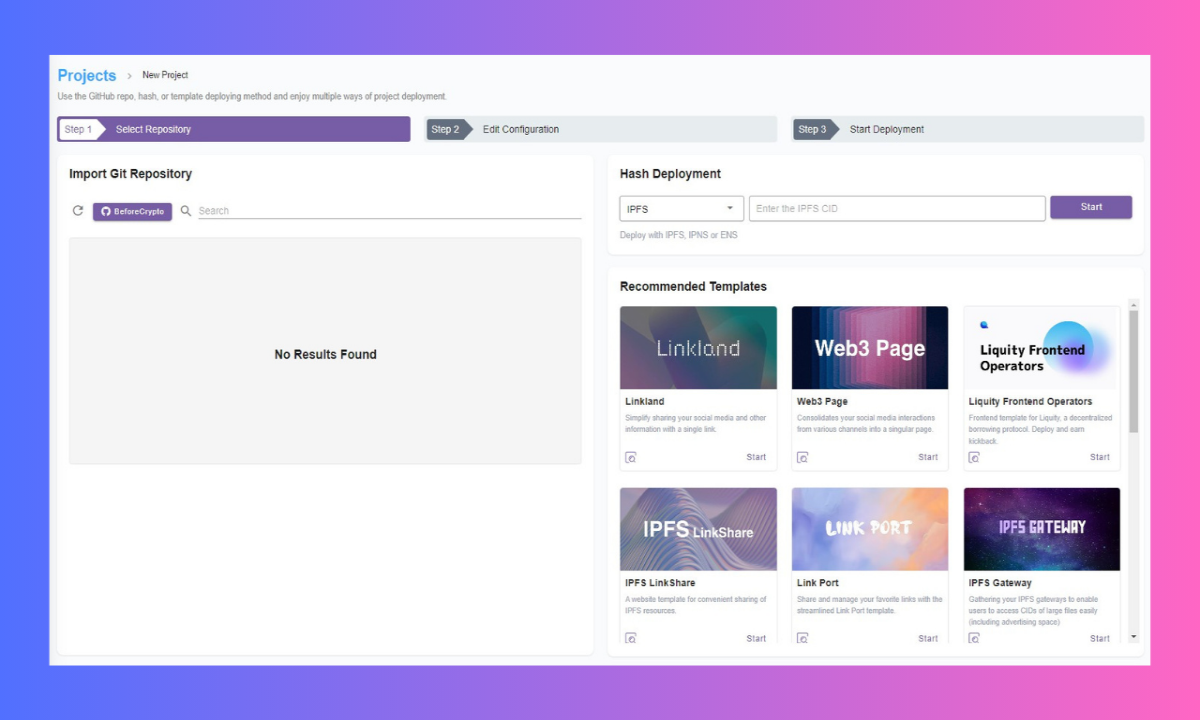The width and height of the screenshot is (1200, 720).
Task: Click the IPFS Gateway card title
Action: (x=1000, y=583)
